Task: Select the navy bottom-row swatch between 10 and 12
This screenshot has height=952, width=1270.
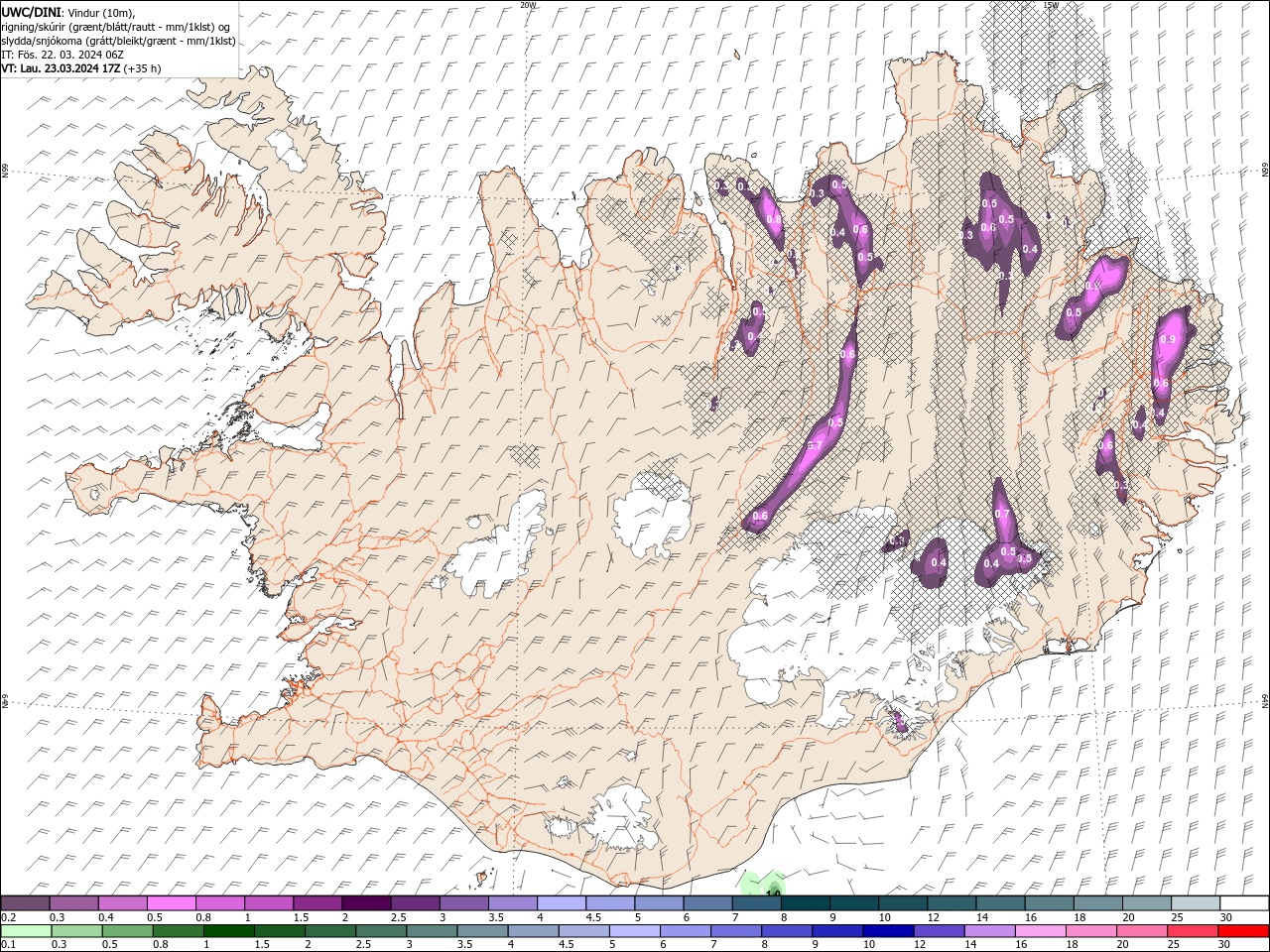Action: coord(887,931)
